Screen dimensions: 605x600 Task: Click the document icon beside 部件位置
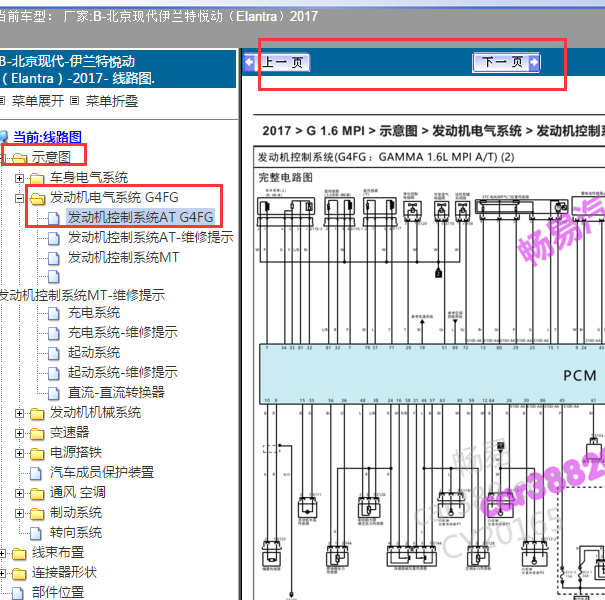coord(18,593)
